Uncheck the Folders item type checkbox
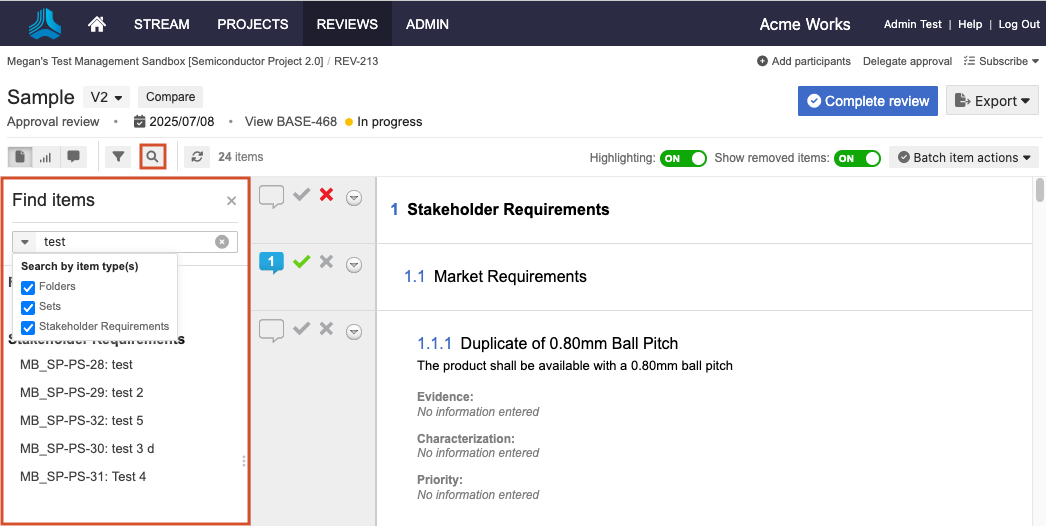 click(x=28, y=287)
